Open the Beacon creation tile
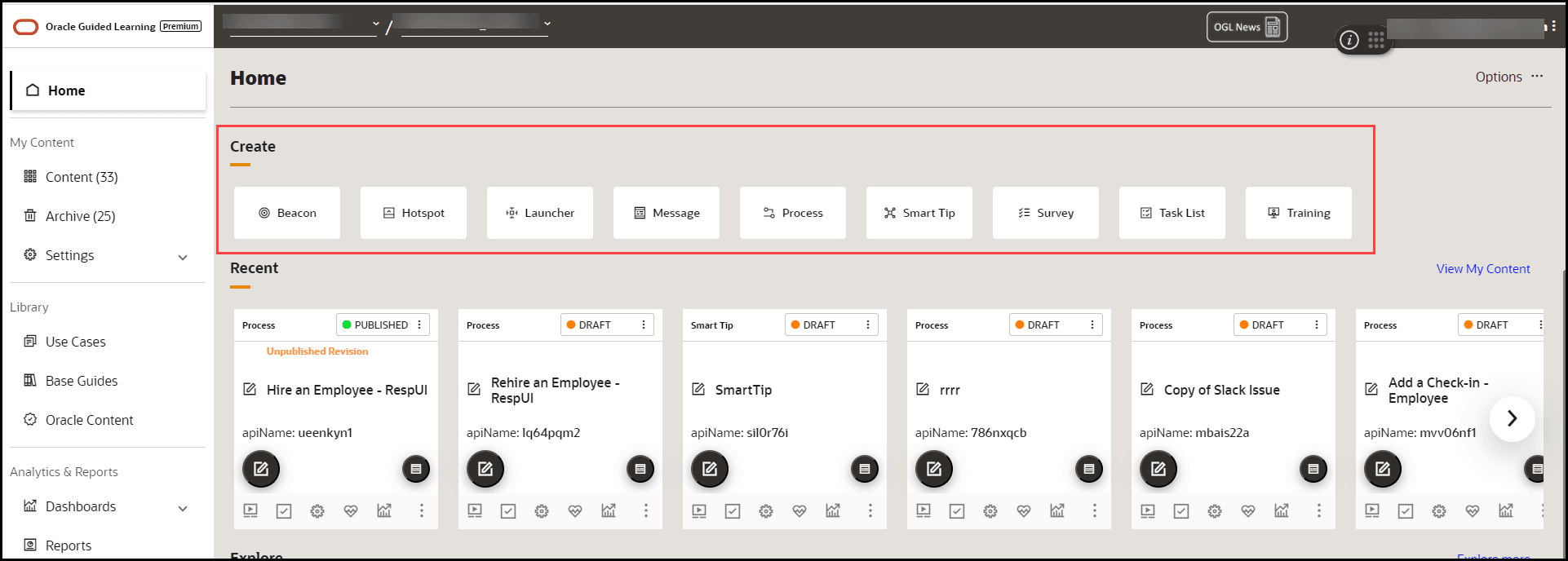Viewport: 1568px width, 561px height. click(x=287, y=213)
